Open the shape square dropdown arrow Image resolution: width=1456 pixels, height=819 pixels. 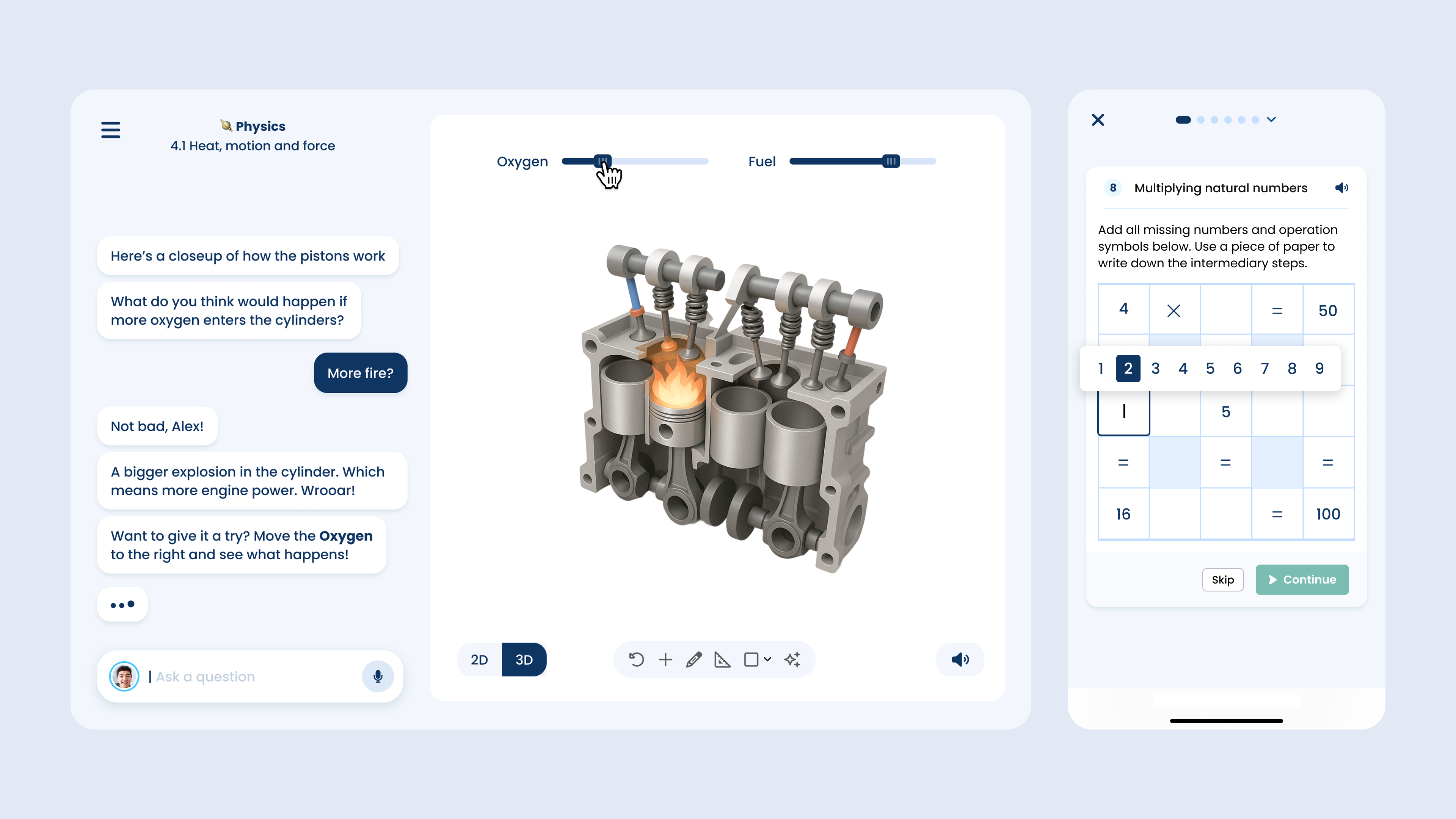pos(767,659)
